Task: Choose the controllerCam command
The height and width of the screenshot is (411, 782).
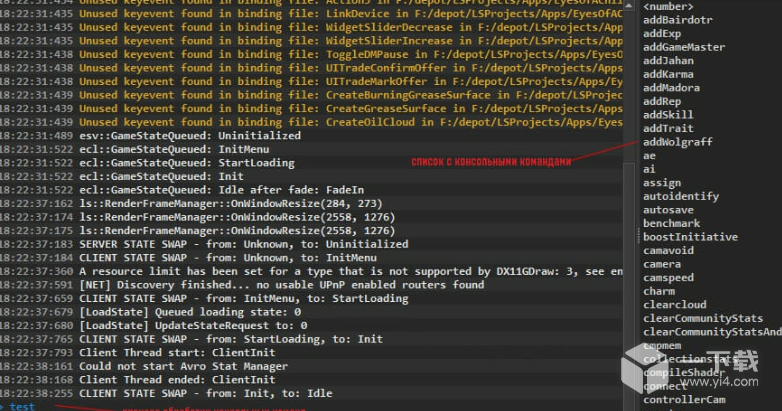Action: [684, 400]
